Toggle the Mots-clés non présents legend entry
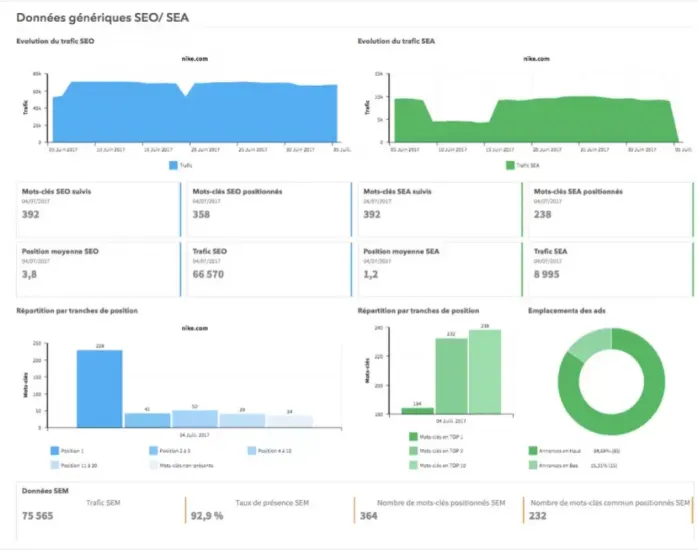The image size is (698, 550). pyautogui.click(x=181, y=465)
